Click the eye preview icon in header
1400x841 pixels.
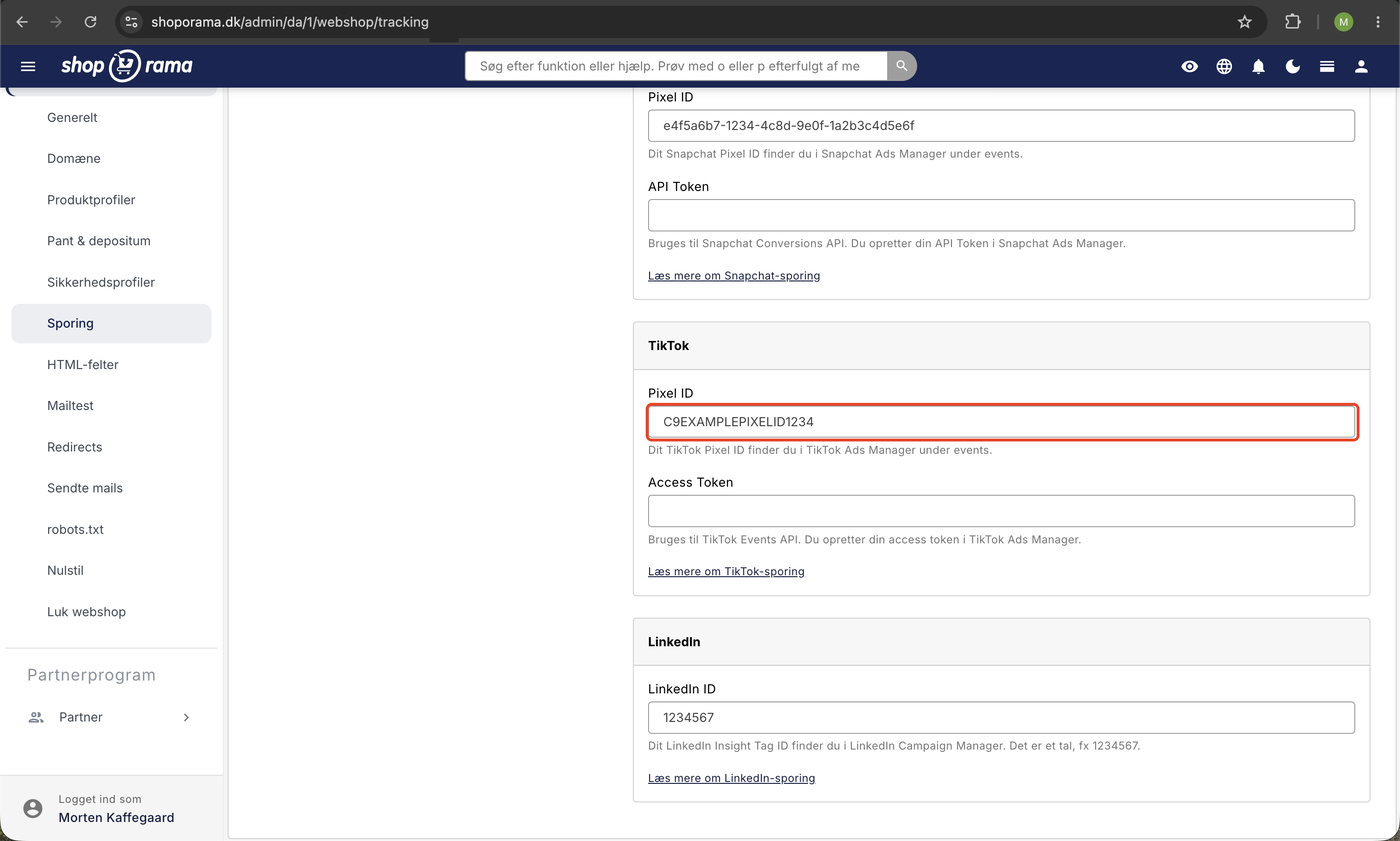coord(1189,66)
